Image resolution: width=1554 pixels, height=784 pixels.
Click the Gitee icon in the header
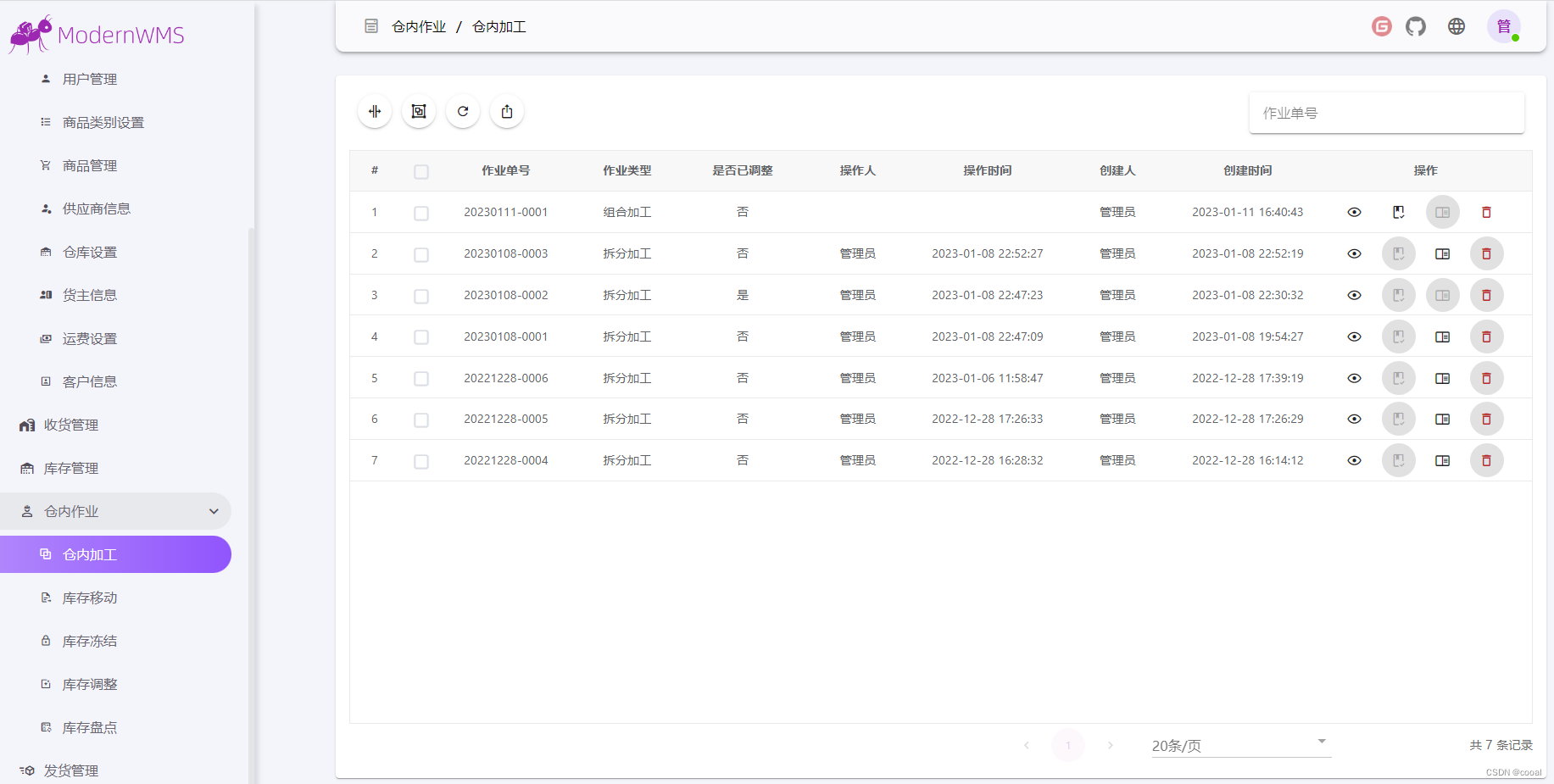pos(1381,26)
